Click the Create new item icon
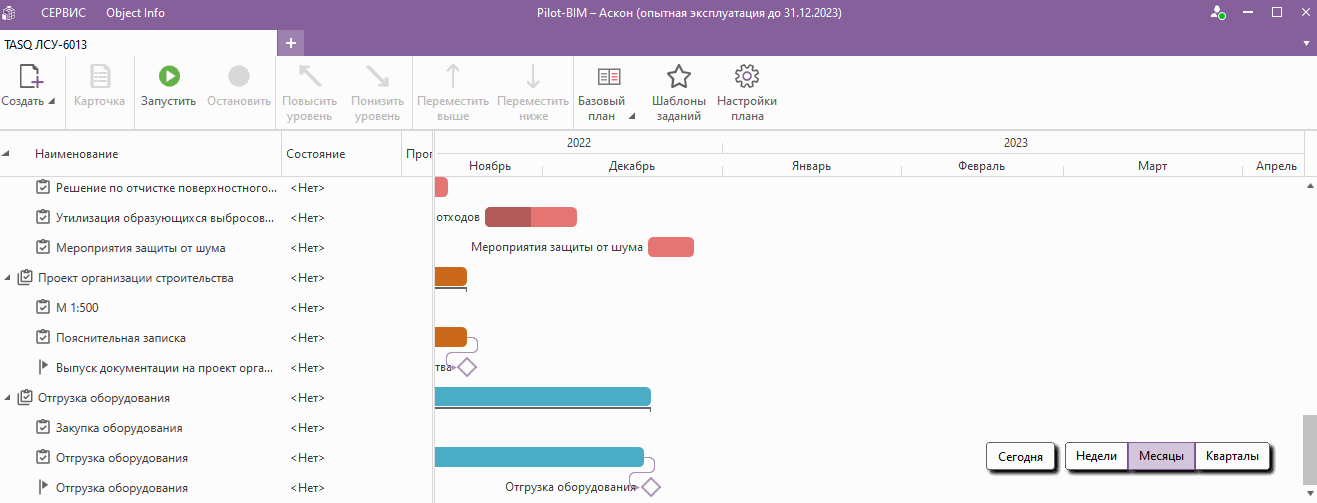Screen dimensions: 1317x503 (x=31, y=77)
